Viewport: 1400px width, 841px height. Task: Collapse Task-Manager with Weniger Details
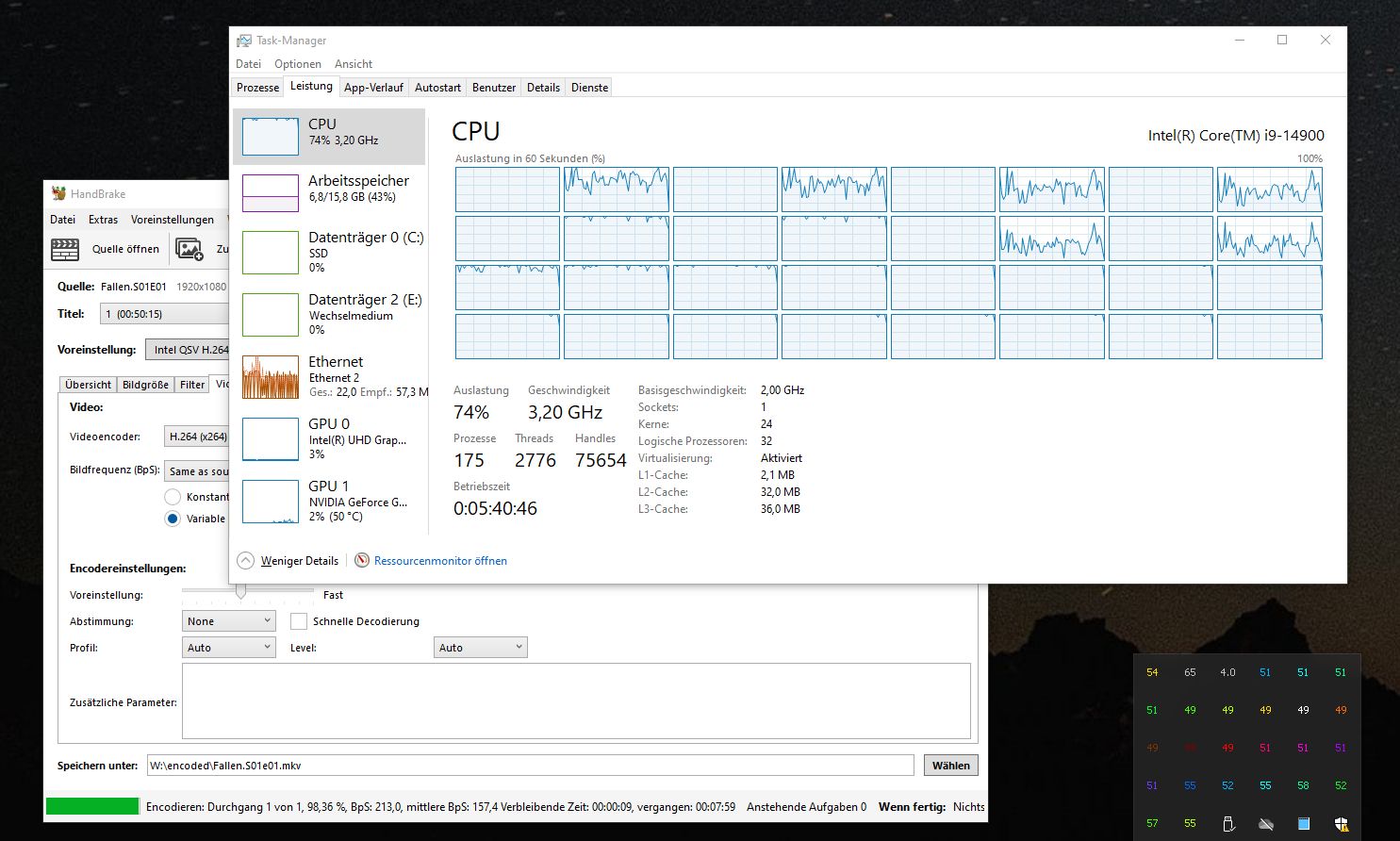(288, 560)
